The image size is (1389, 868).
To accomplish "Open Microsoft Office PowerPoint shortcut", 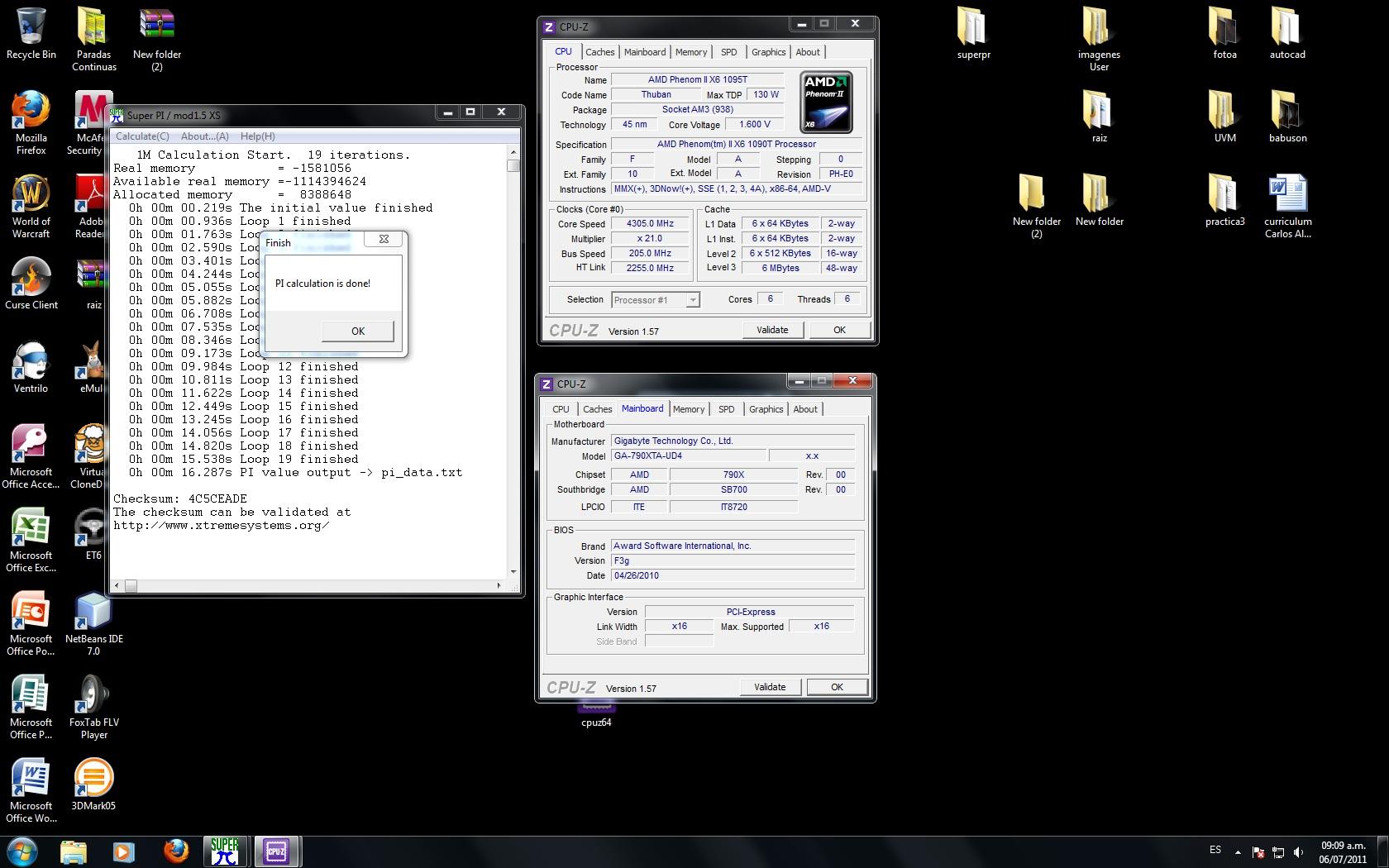I will (31, 623).
